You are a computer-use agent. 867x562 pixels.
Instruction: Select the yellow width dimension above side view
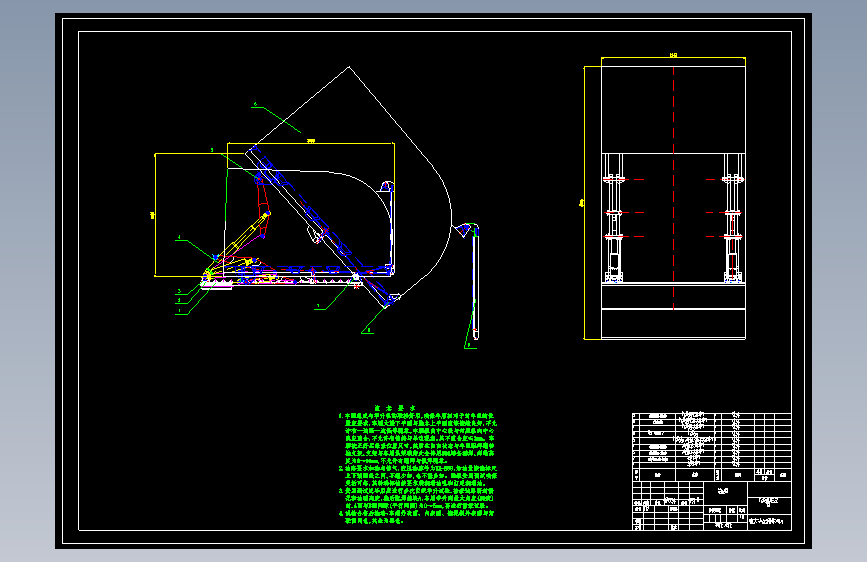tap(311, 142)
